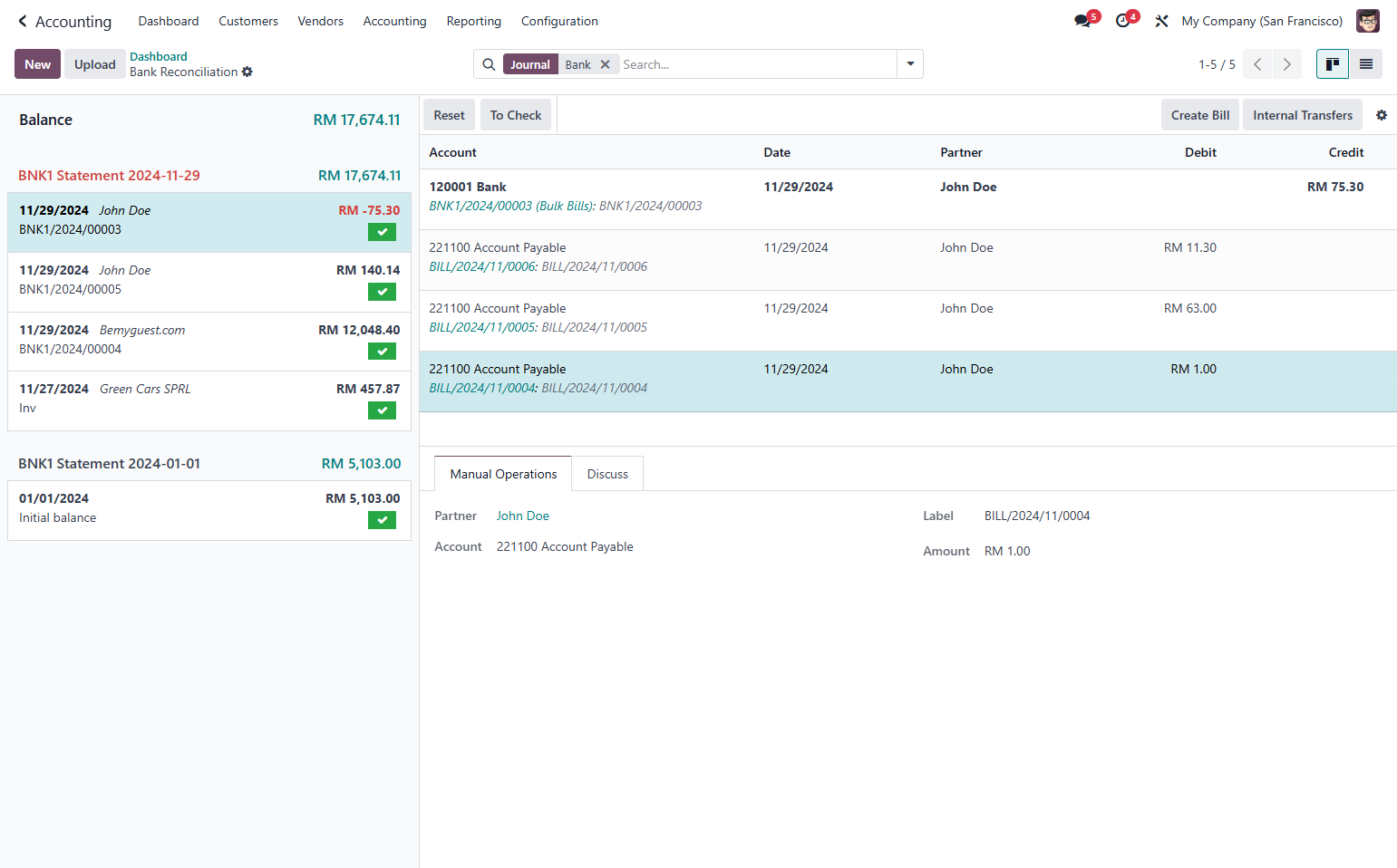The height and width of the screenshot is (868, 1397).
Task: Click green check on Green Cars SPRL line
Action: pyautogui.click(x=382, y=410)
